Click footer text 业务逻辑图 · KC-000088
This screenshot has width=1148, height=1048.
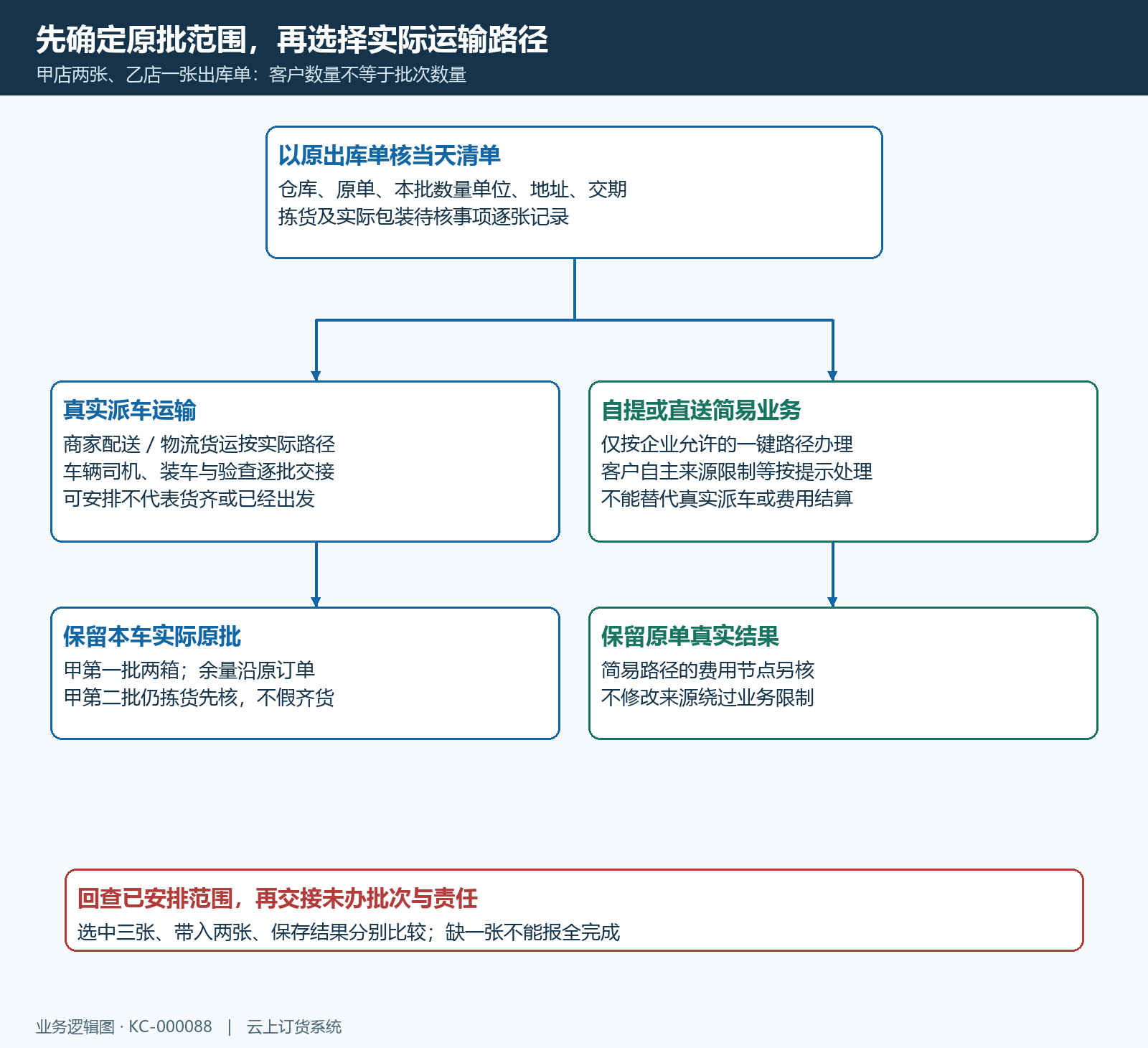click(x=124, y=1027)
